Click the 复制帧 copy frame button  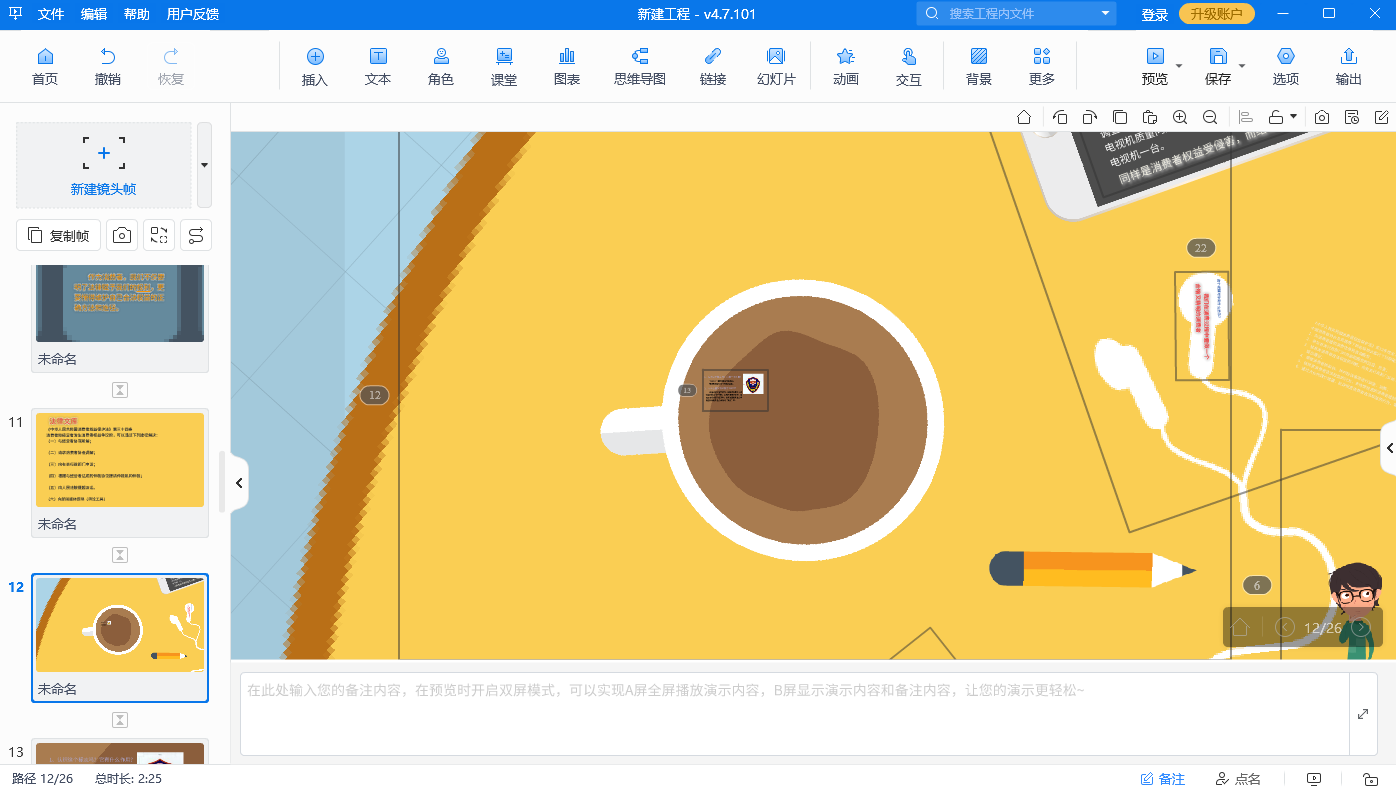coord(59,235)
